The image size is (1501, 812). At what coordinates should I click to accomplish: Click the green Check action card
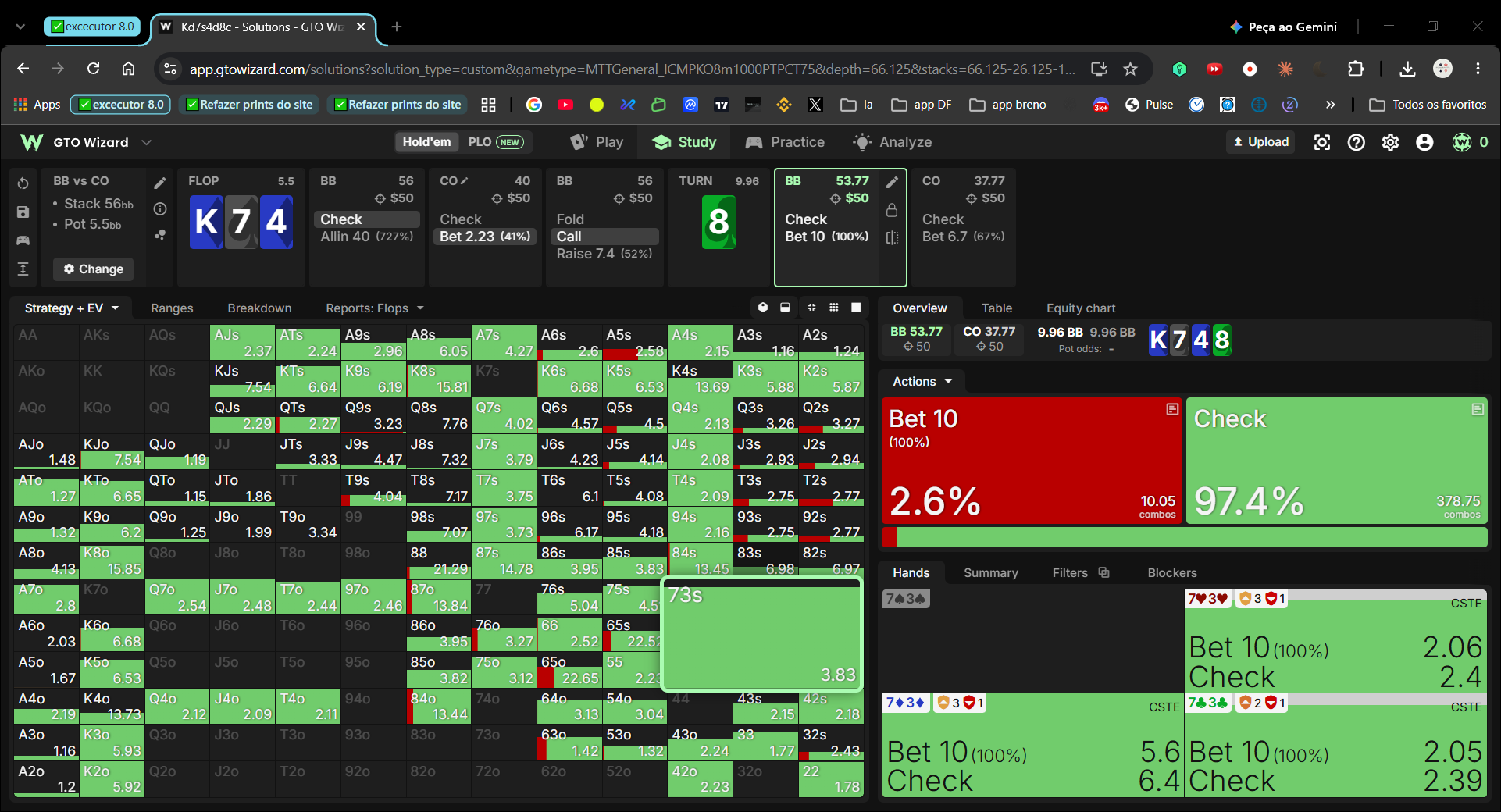coord(1336,461)
